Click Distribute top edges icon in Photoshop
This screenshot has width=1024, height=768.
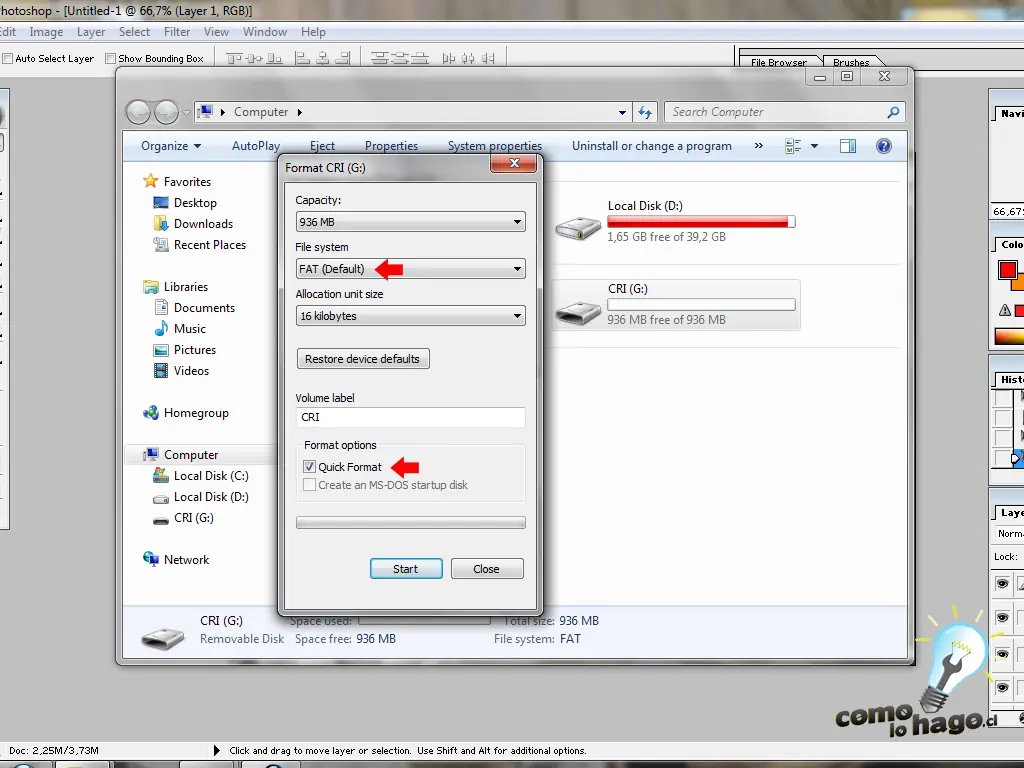click(x=379, y=59)
